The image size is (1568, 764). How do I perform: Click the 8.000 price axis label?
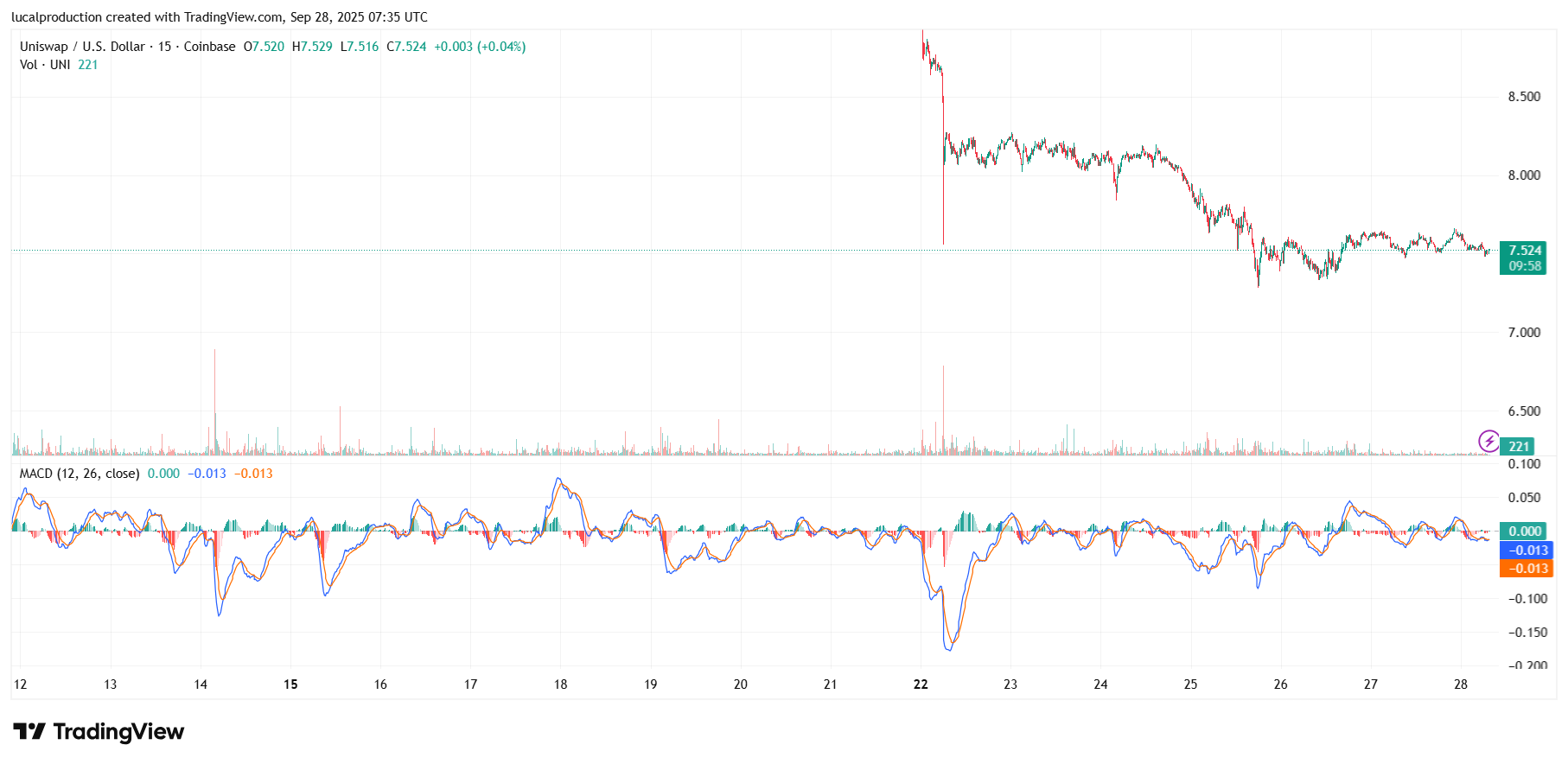[1524, 175]
